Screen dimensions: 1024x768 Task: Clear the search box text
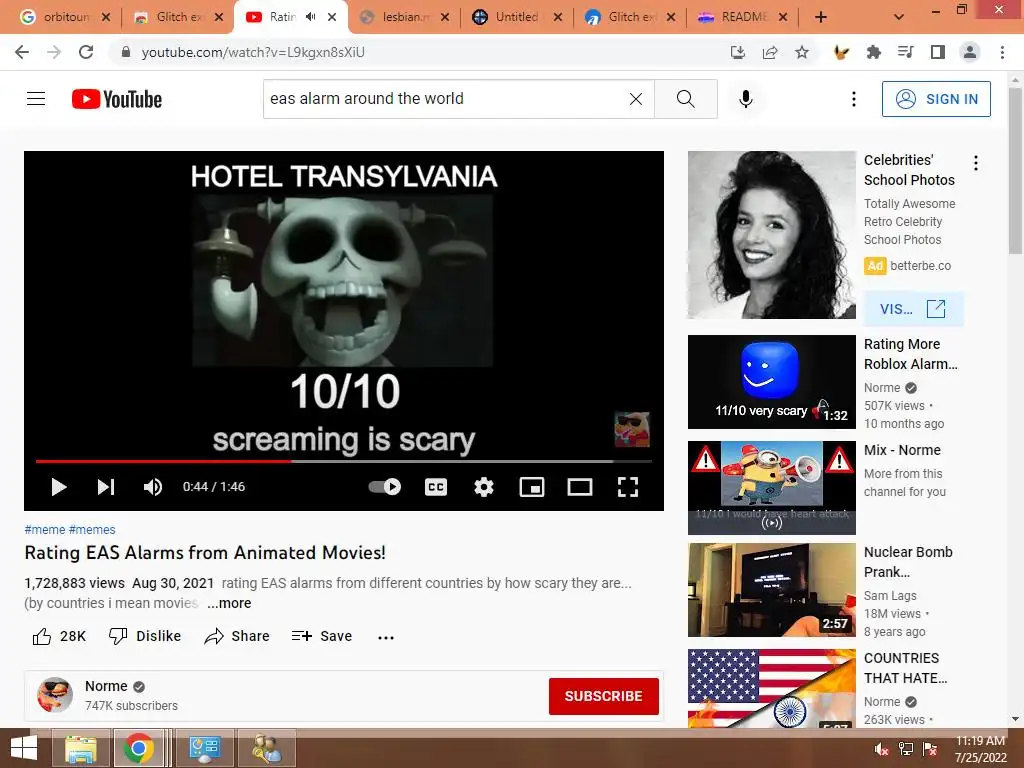click(x=635, y=99)
